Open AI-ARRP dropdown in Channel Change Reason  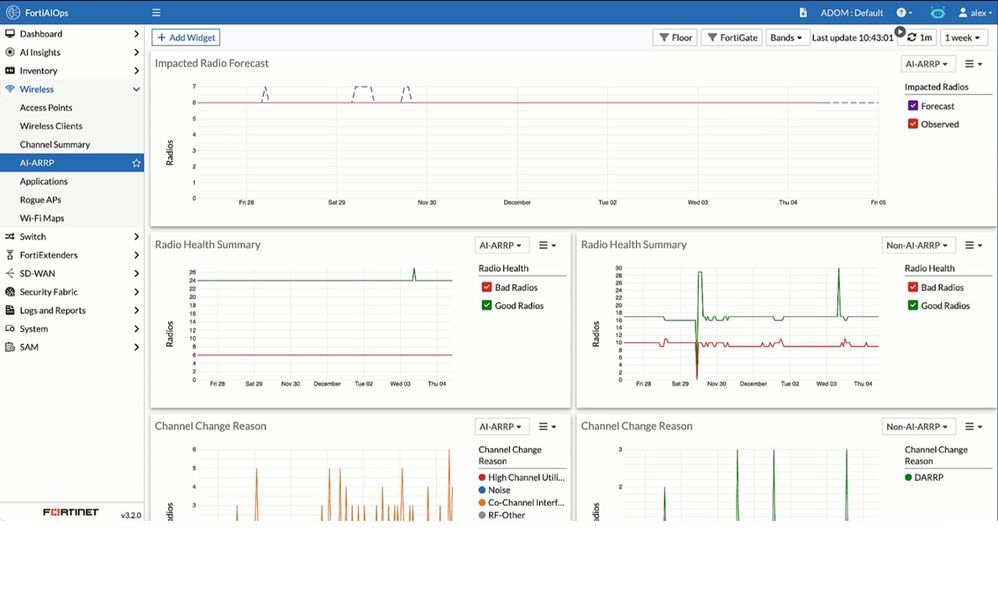coord(502,426)
